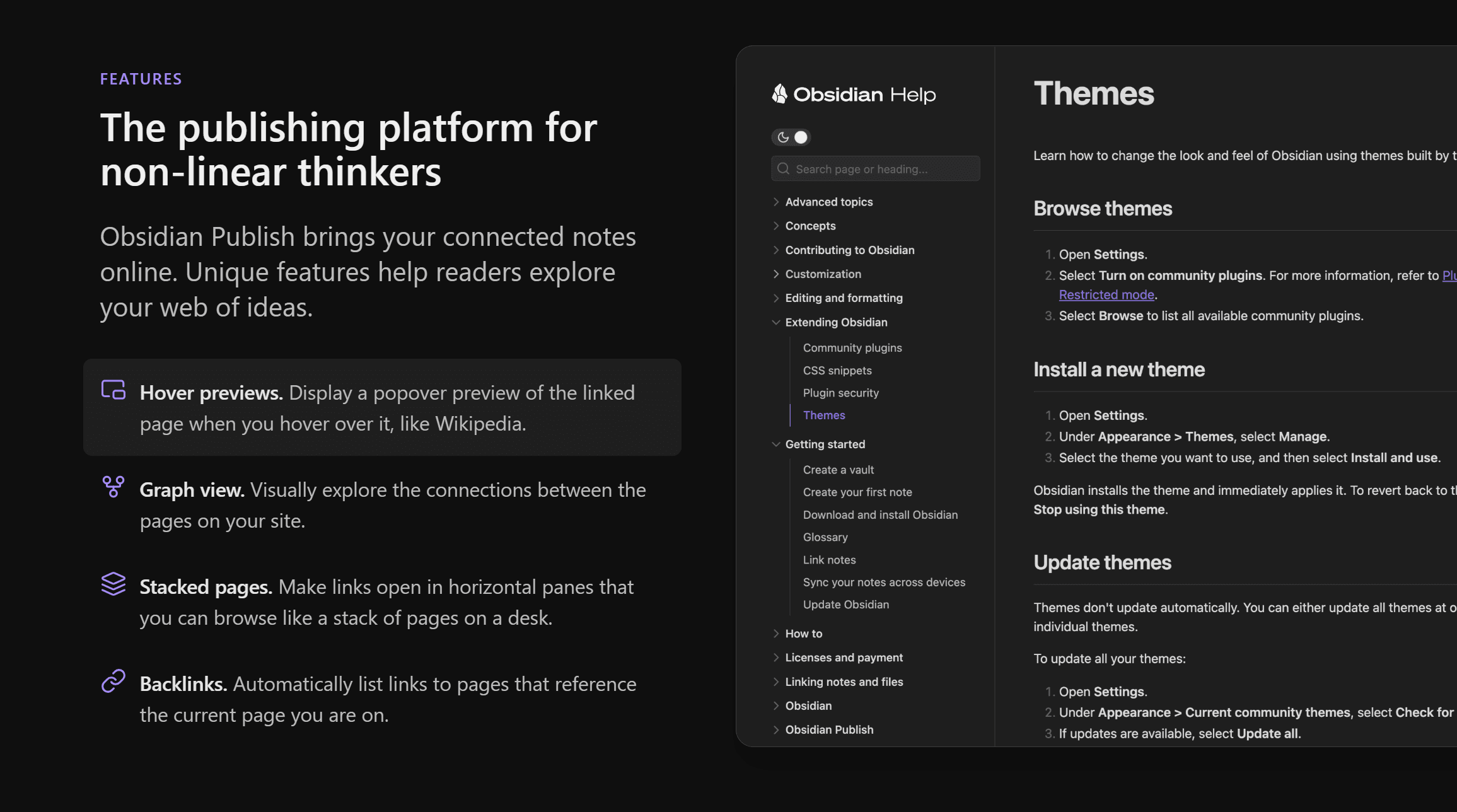Click the magnifier icon in search box
Screen dimensions: 1457x812
(784, 169)
